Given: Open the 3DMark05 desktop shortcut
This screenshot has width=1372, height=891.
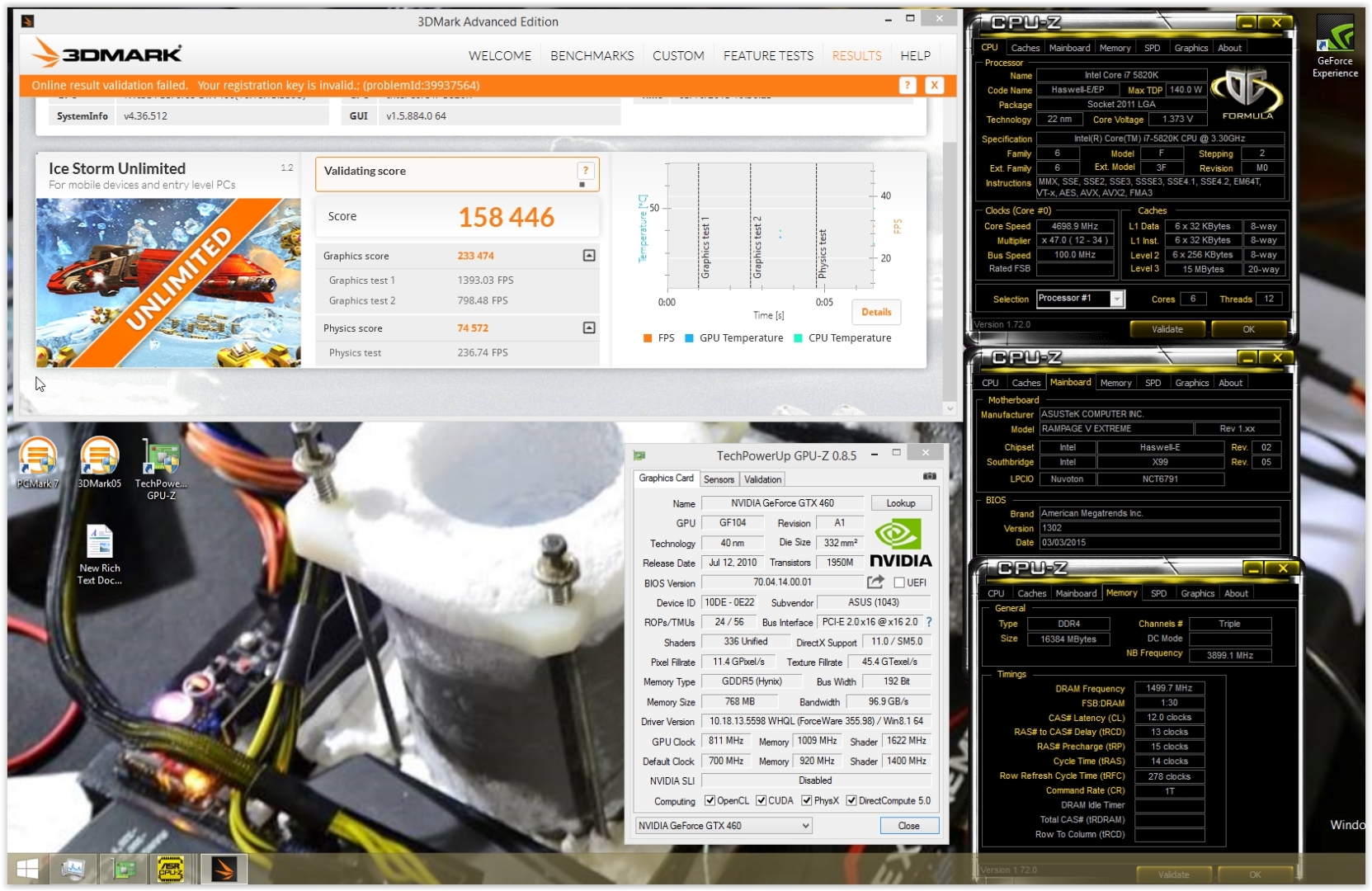Looking at the screenshot, I should click(x=99, y=462).
